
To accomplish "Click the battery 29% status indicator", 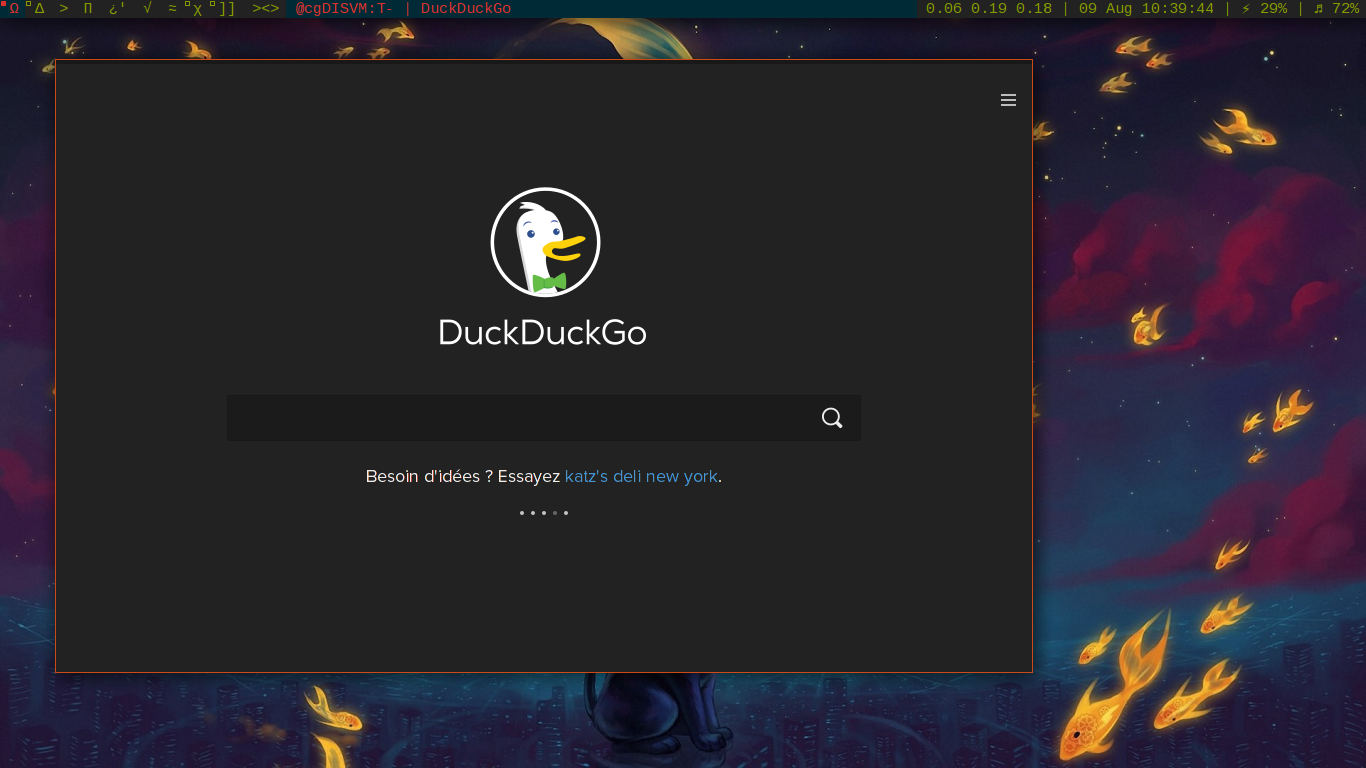I will pos(1264,9).
